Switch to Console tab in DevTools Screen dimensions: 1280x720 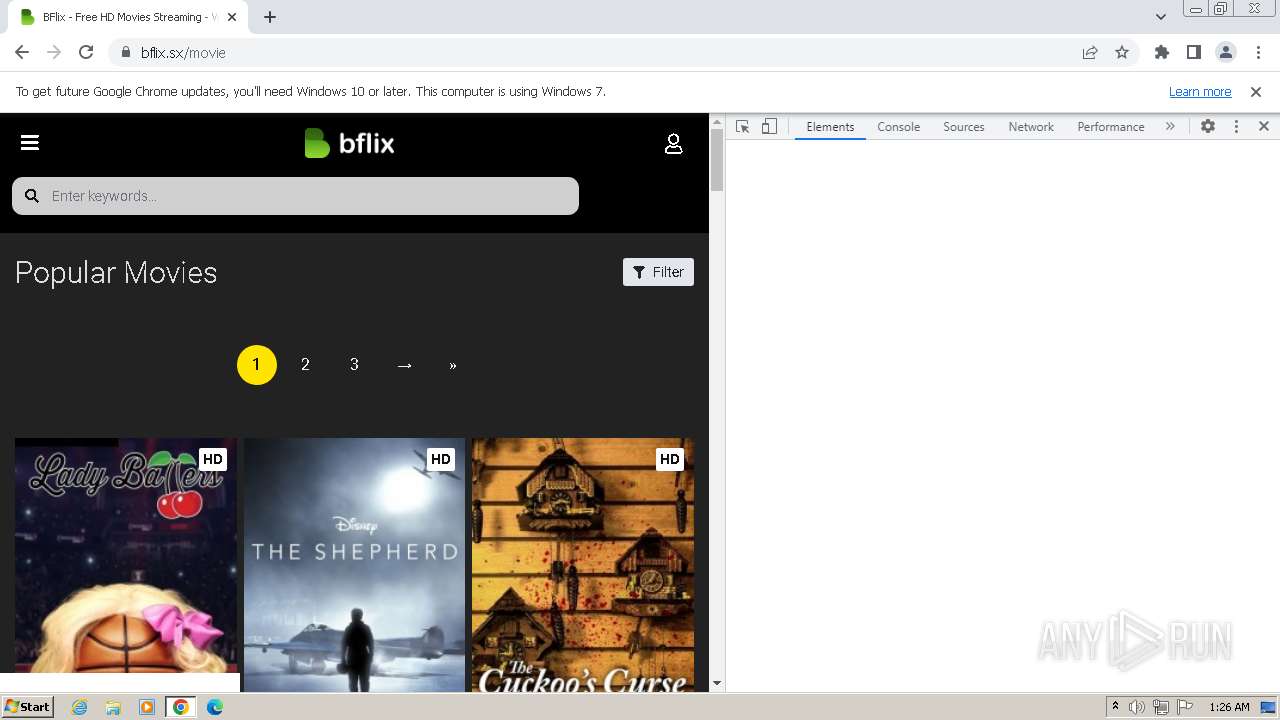[898, 127]
